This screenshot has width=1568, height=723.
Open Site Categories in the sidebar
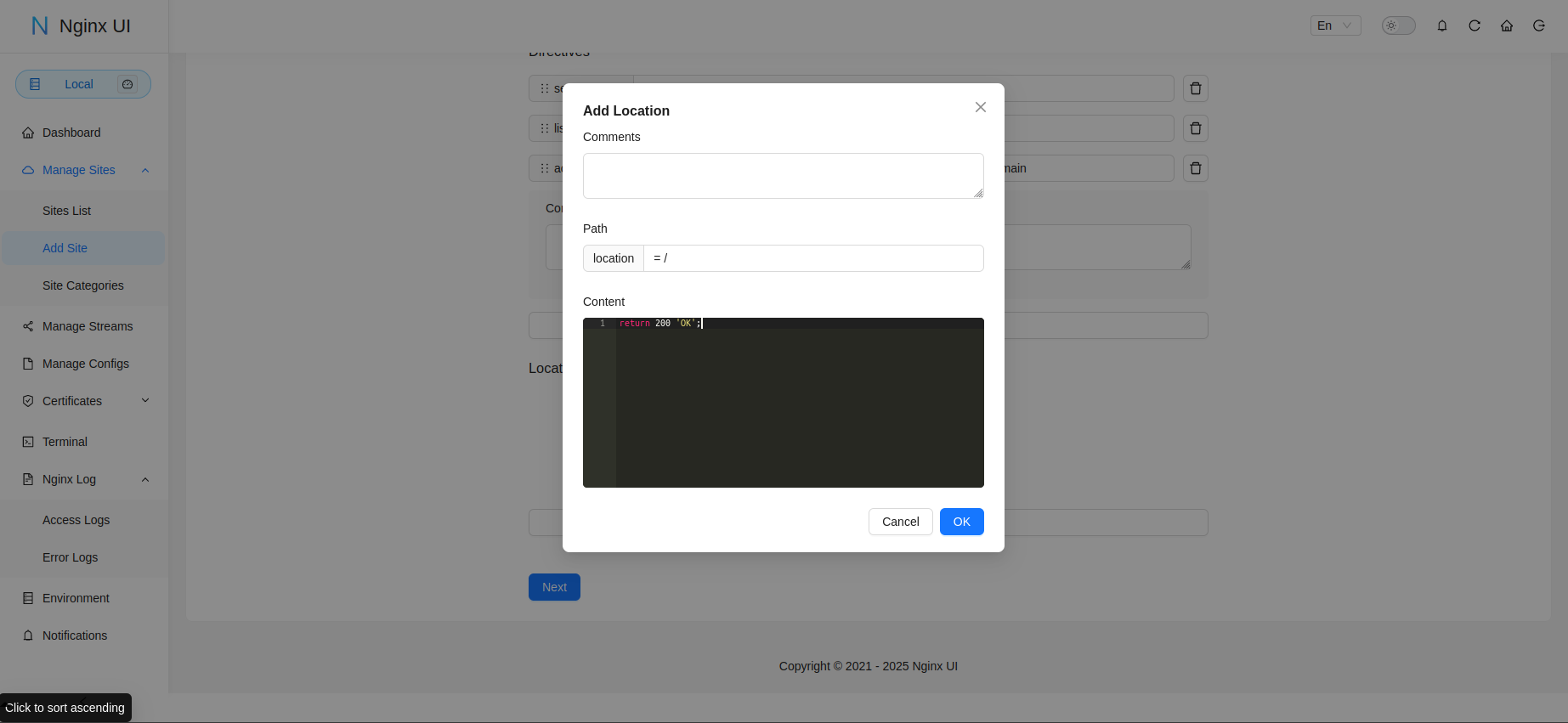coord(83,285)
